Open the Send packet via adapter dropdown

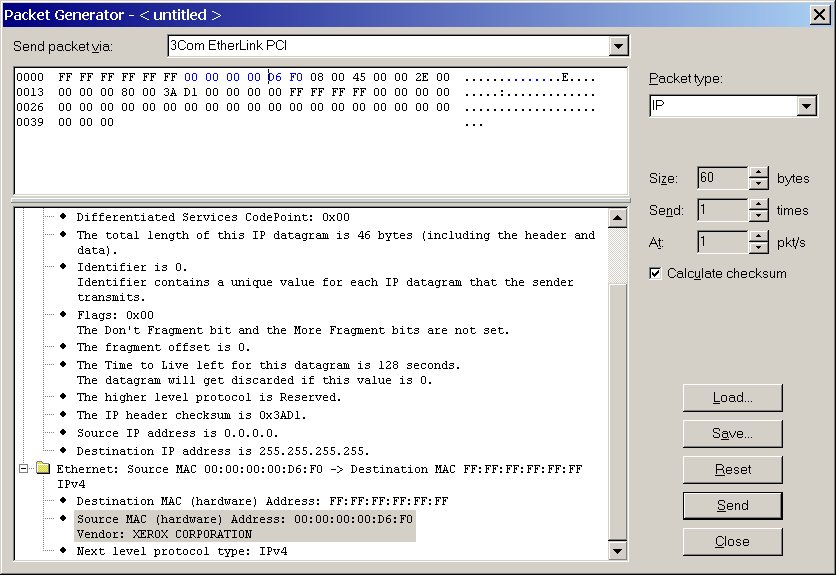pyautogui.click(x=618, y=46)
